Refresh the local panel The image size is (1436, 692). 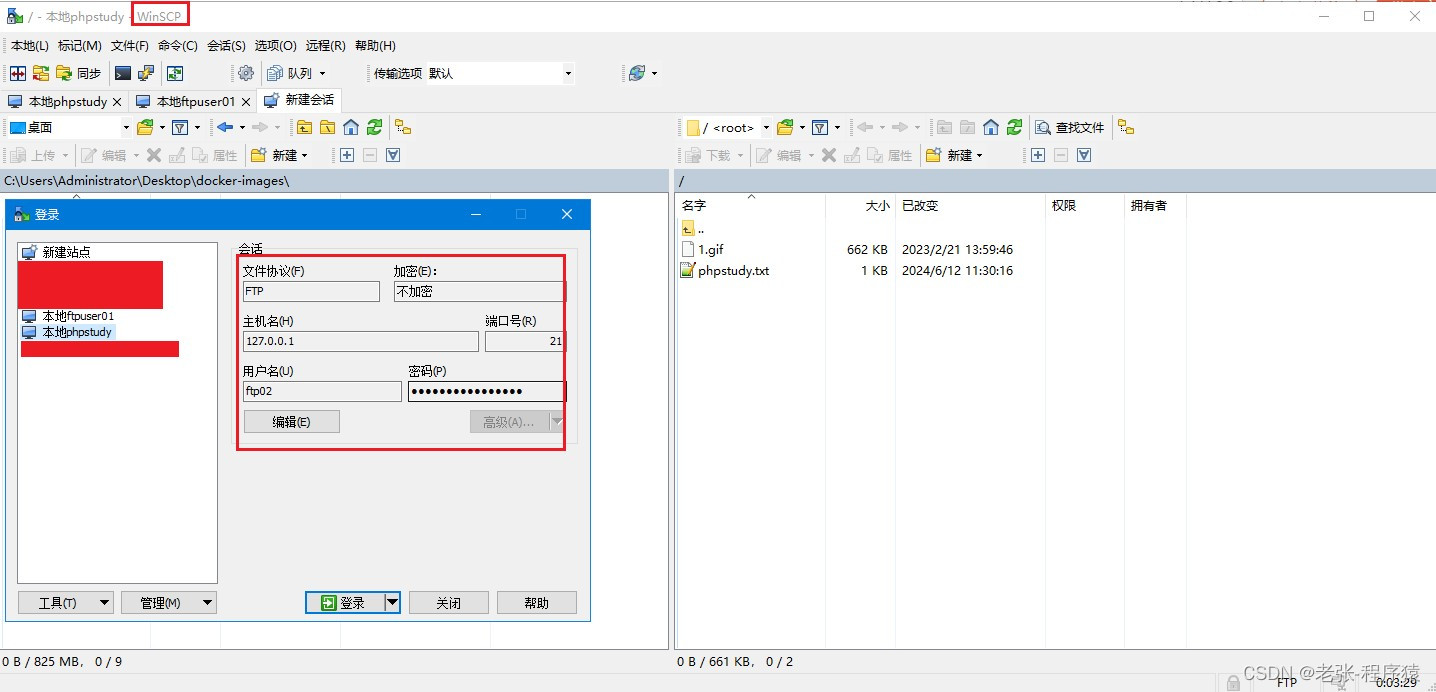374,127
